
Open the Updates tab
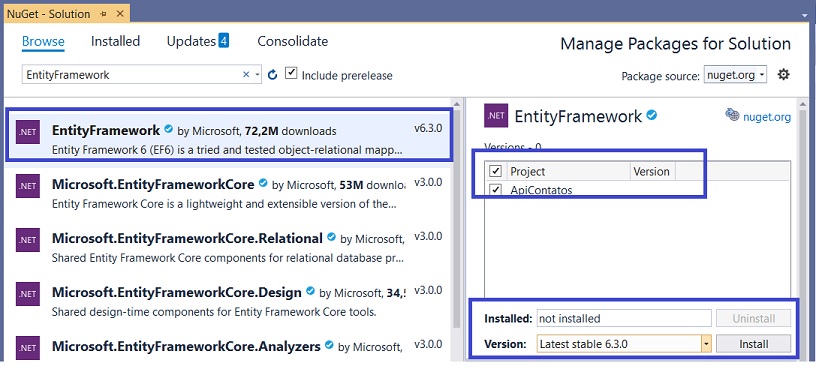pyautogui.click(x=198, y=41)
